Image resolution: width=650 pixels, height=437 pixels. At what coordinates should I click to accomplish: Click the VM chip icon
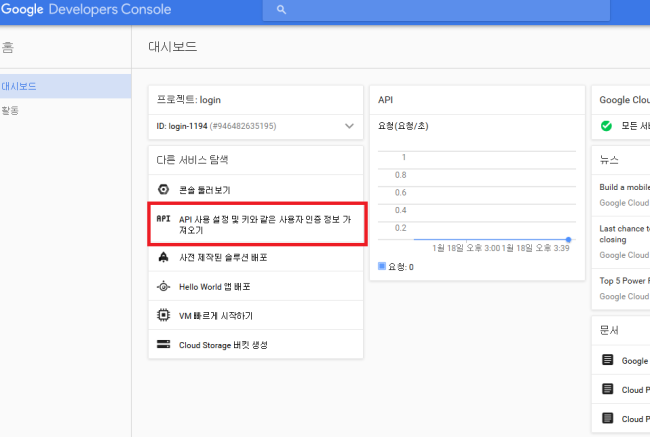click(163, 315)
